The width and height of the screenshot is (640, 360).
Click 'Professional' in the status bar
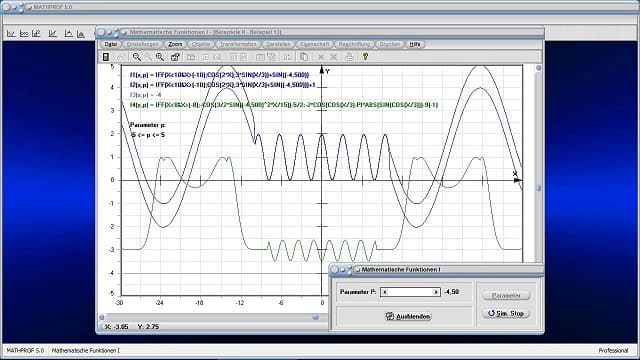pos(613,351)
